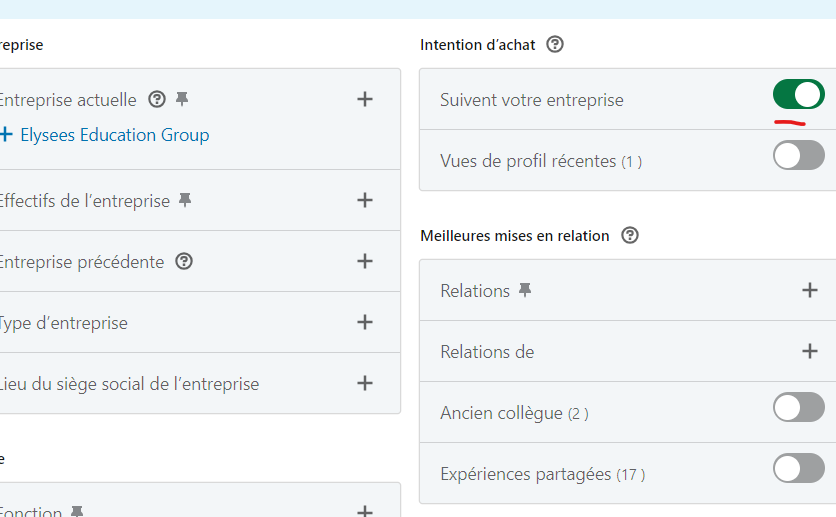Click help icon next to Intention d'achat

[556, 45]
